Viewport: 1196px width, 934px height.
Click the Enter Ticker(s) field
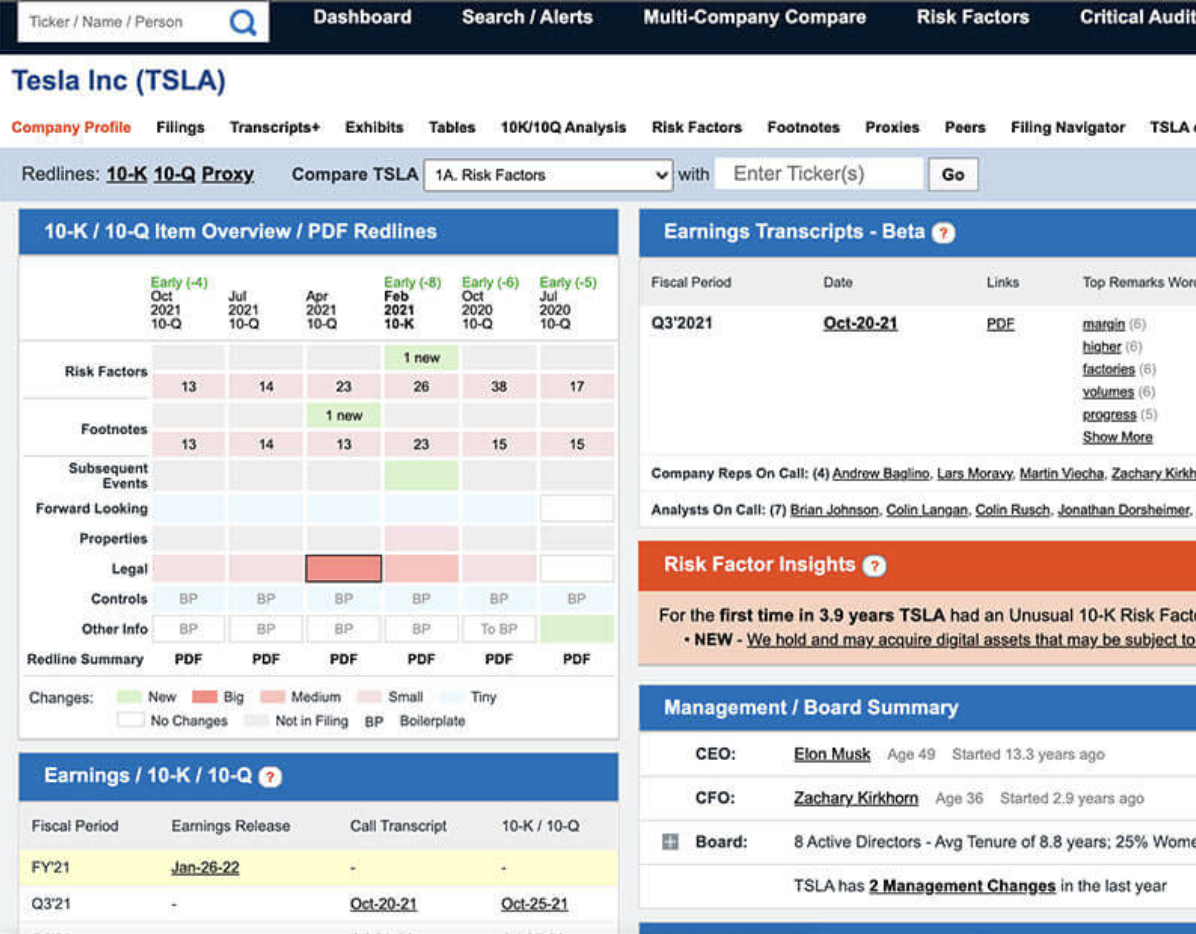tap(819, 174)
